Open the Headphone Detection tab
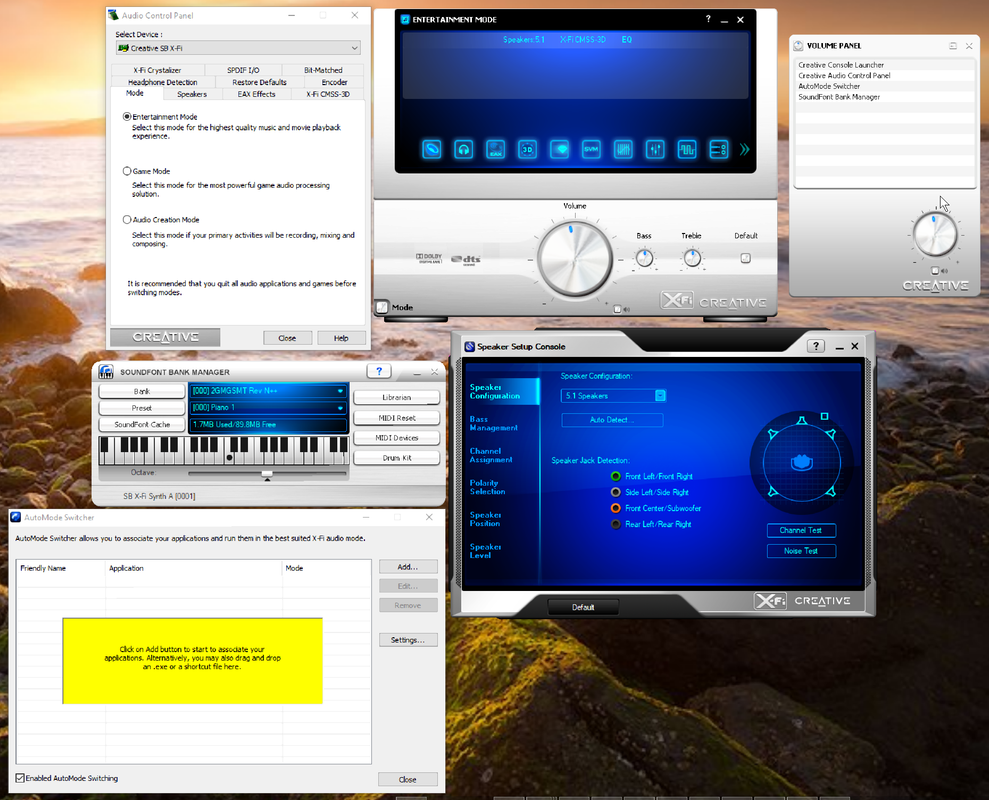989x800 pixels. [x=163, y=82]
